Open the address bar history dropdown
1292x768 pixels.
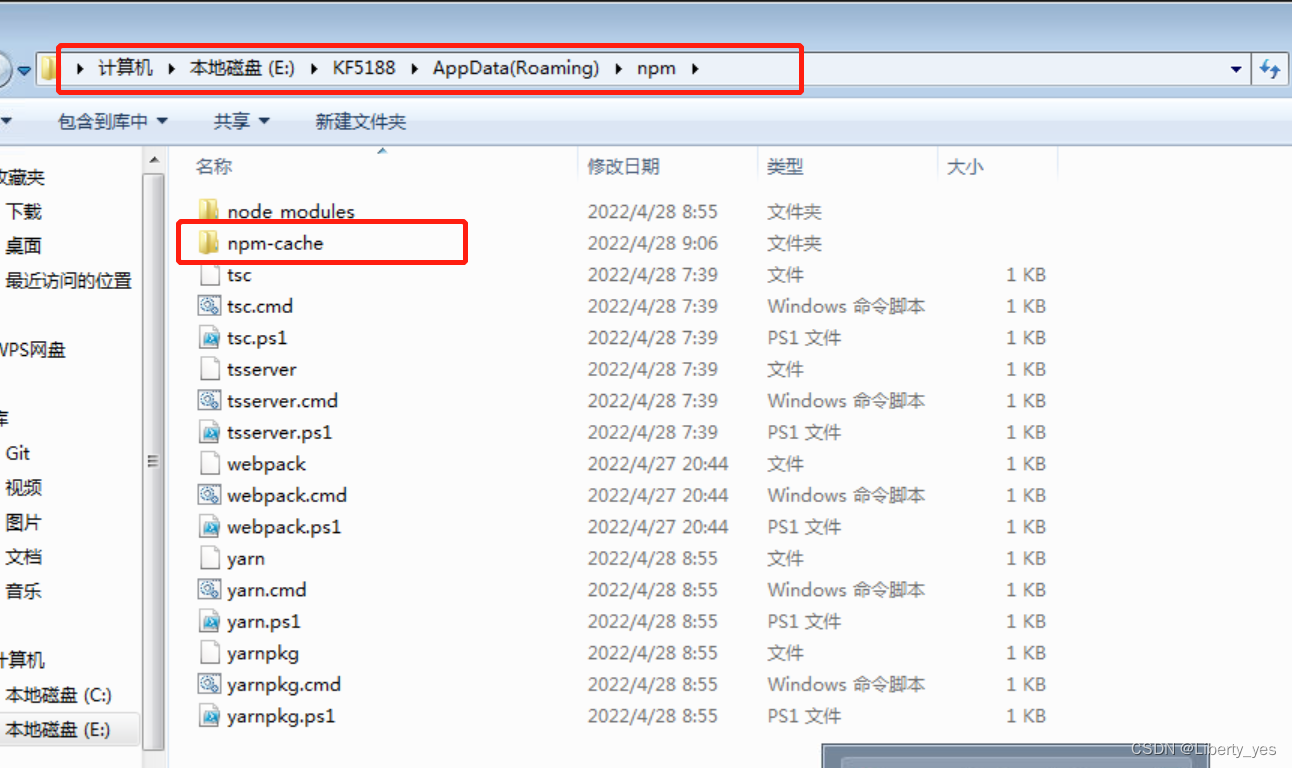point(1236,69)
